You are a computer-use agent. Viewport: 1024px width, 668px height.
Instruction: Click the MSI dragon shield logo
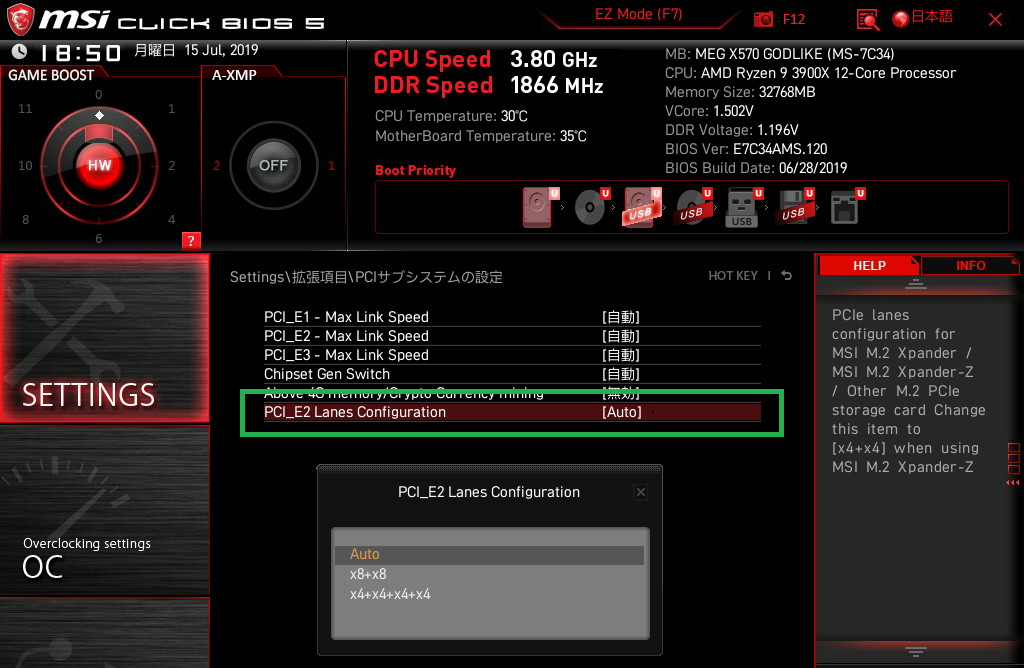[x=20, y=20]
